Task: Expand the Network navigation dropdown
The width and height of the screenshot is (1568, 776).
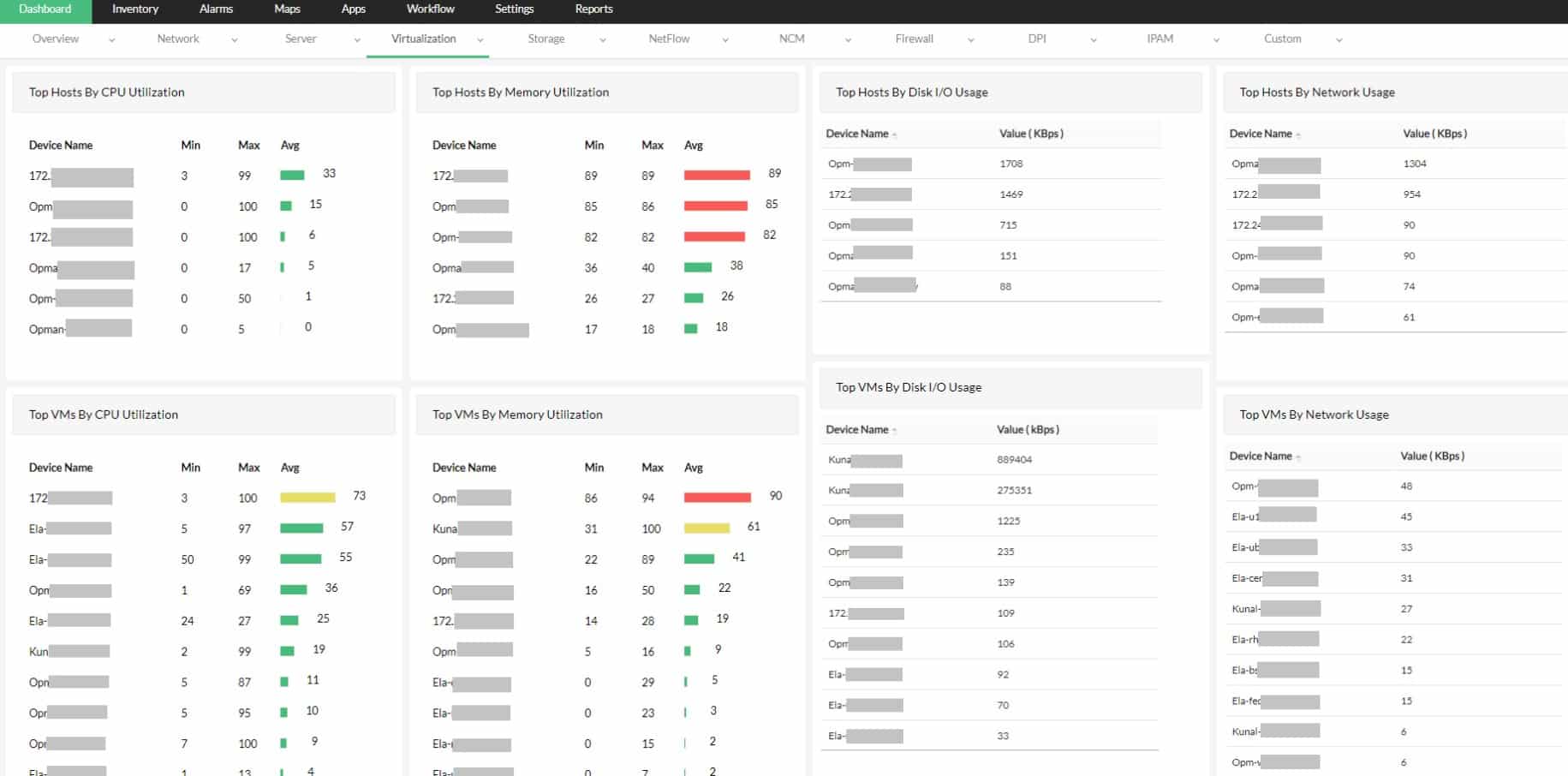Action: 234,39
